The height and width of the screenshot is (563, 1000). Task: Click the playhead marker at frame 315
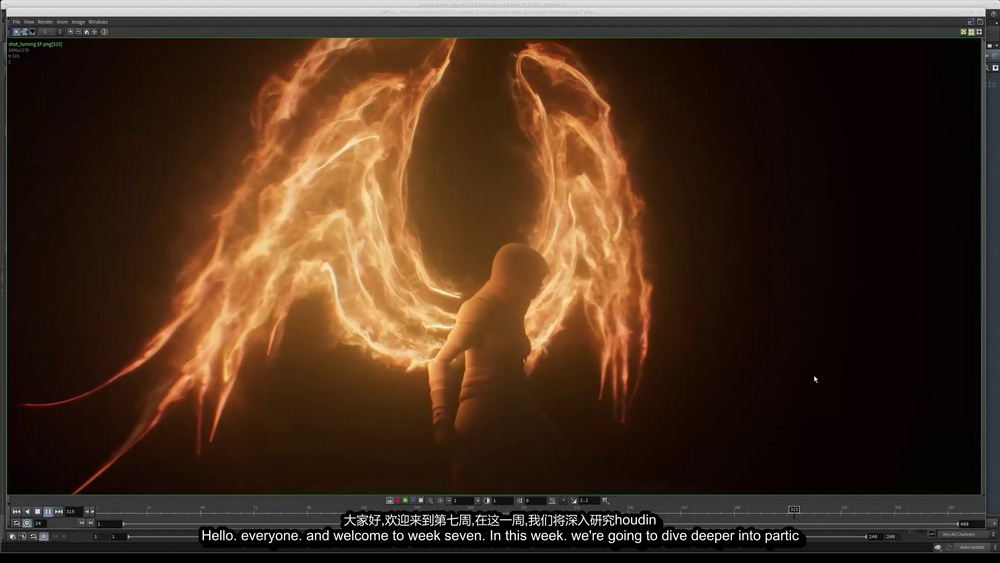click(794, 509)
